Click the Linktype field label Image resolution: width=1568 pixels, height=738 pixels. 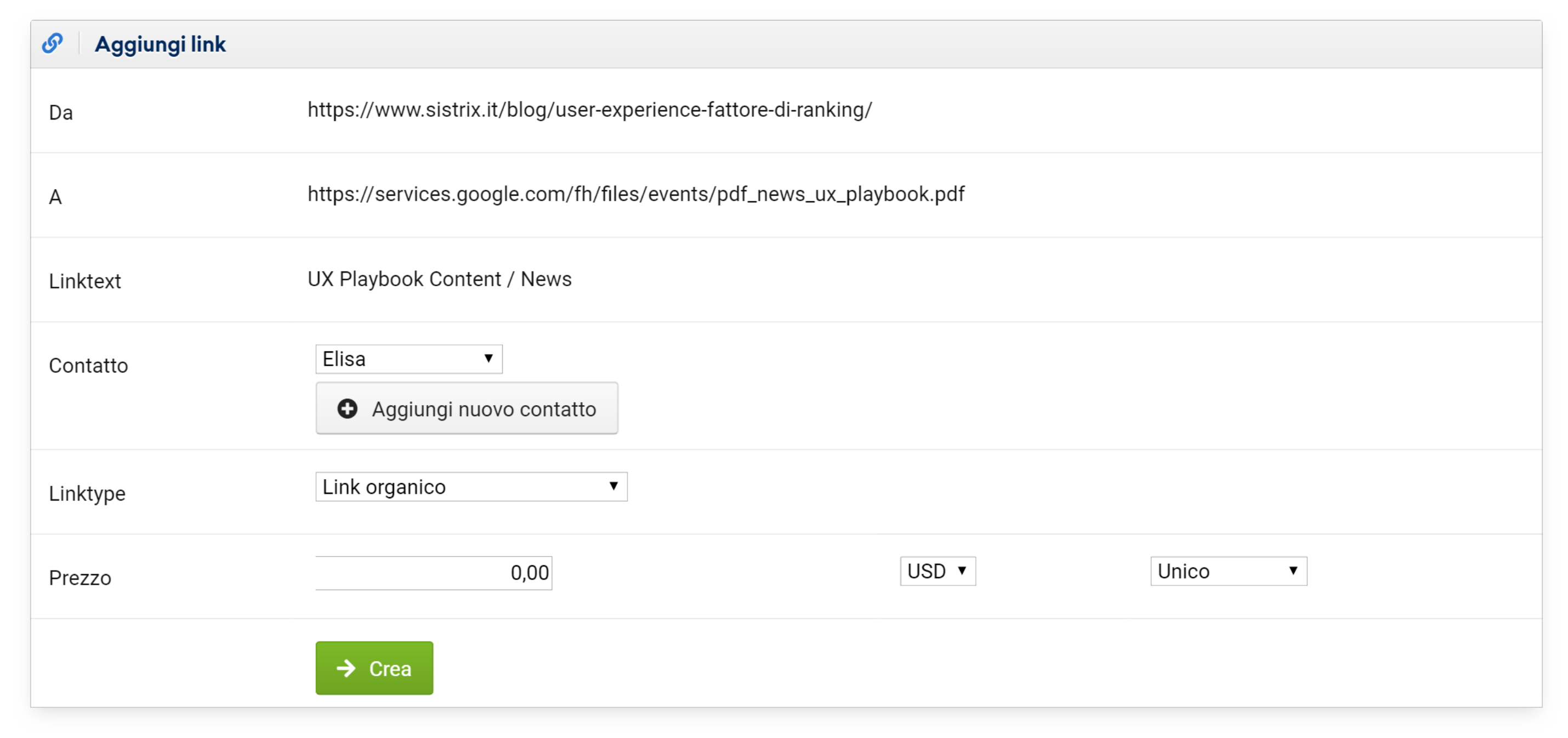pos(87,493)
